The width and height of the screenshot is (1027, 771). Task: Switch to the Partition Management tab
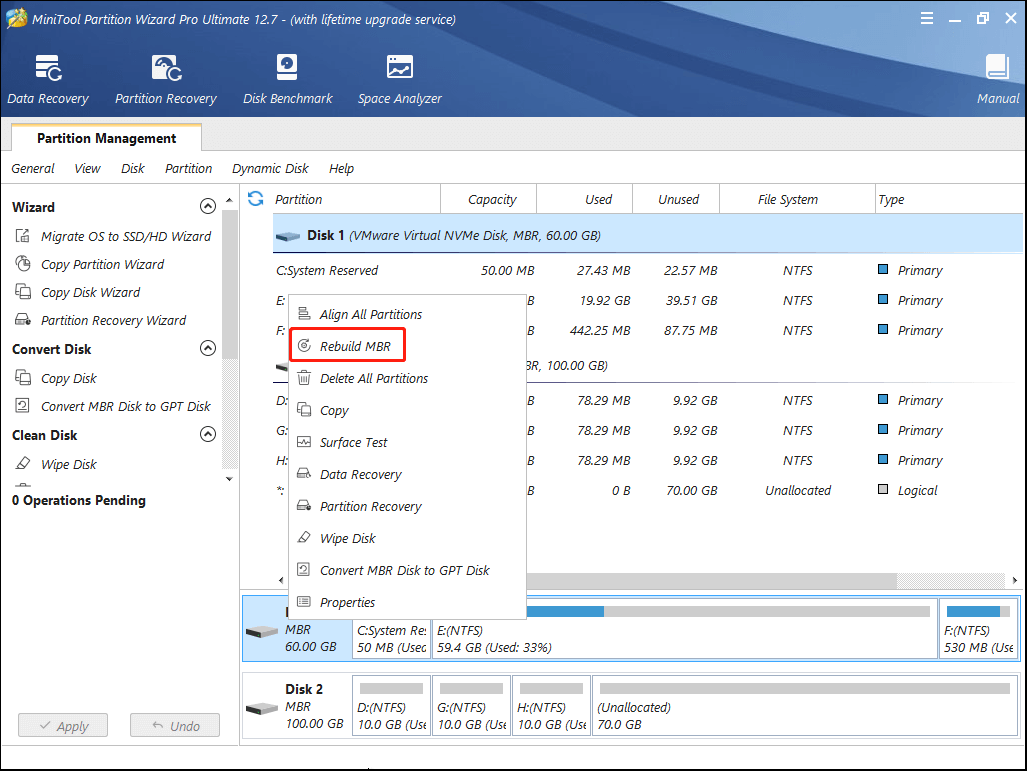click(105, 137)
